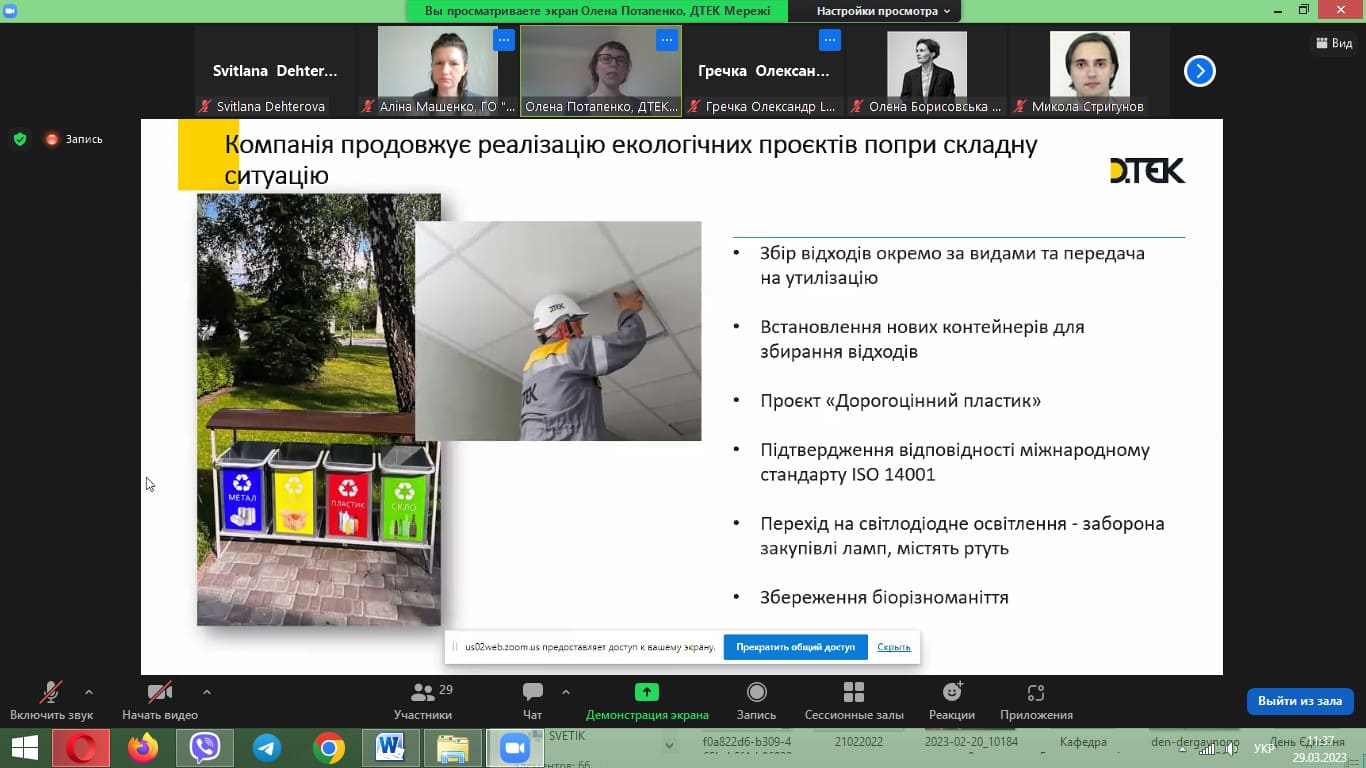Click bullet text about ISO 14001
The width and height of the screenshot is (1366, 768).
click(x=955, y=462)
